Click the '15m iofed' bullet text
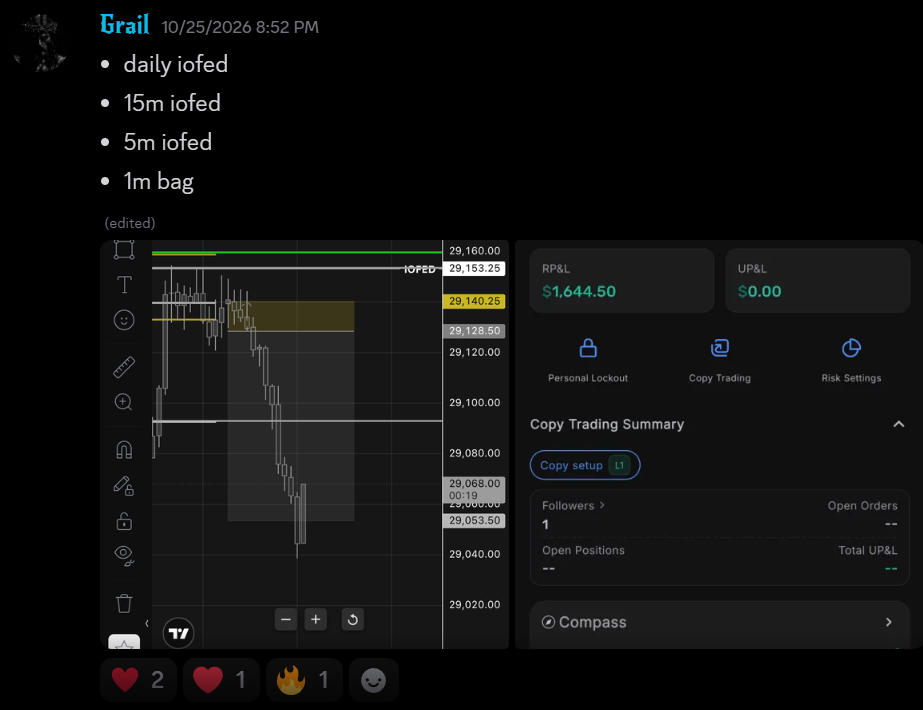Screen dimensions: 923x710 coord(172,103)
